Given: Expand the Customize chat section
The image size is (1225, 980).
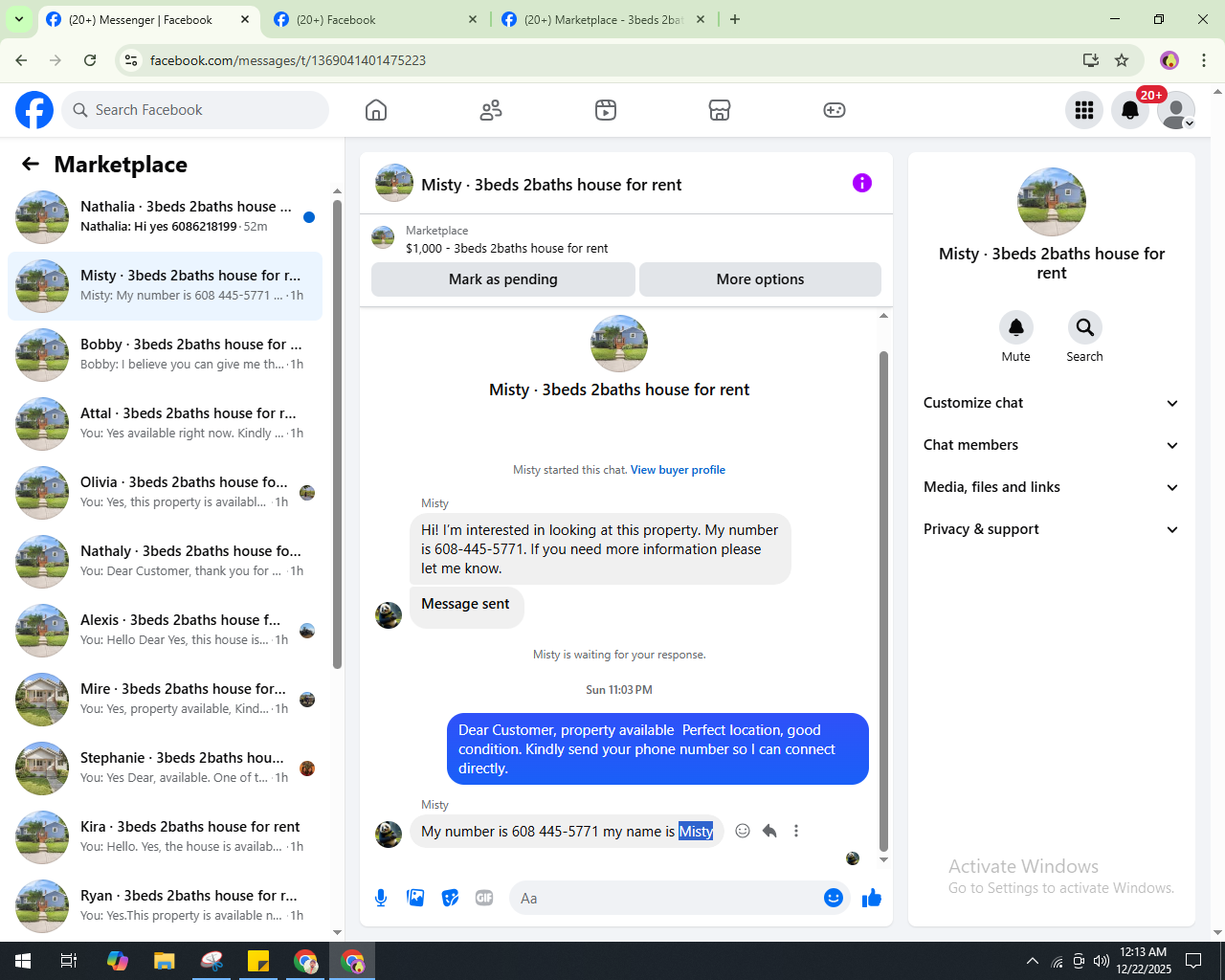Looking at the screenshot, I should (x=1051, y=403).
